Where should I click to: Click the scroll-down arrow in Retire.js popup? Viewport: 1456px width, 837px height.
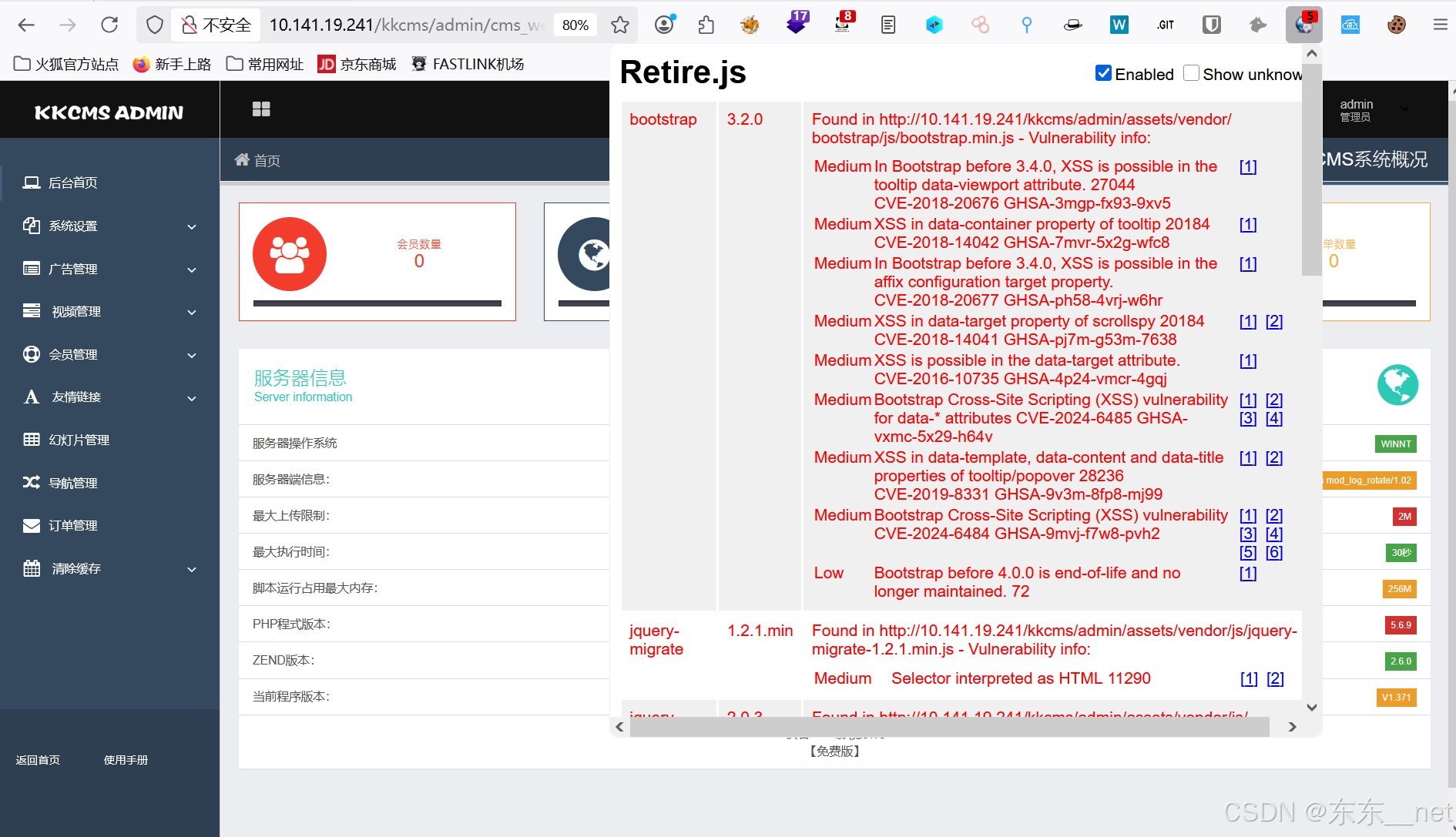(x=1312, y=707)
